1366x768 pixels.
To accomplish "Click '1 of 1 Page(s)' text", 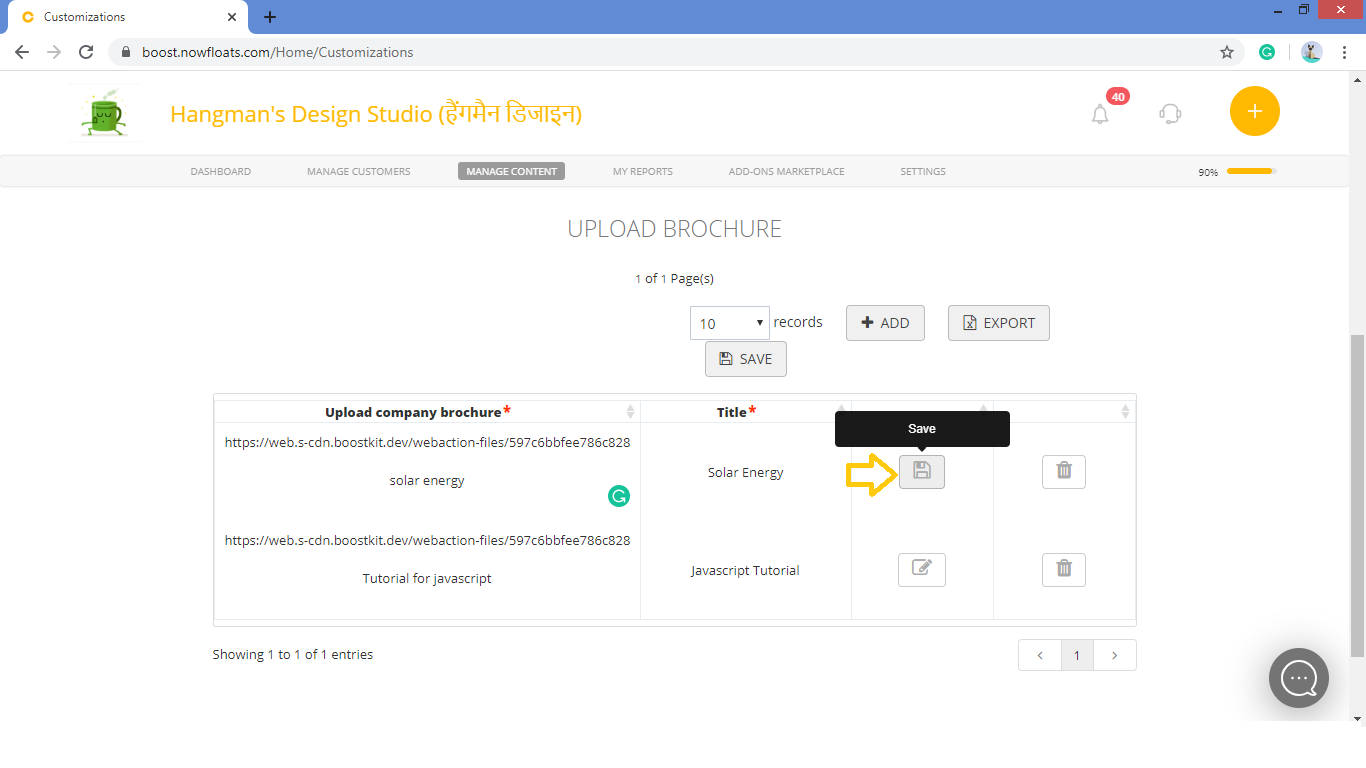I will click(675, 278).
